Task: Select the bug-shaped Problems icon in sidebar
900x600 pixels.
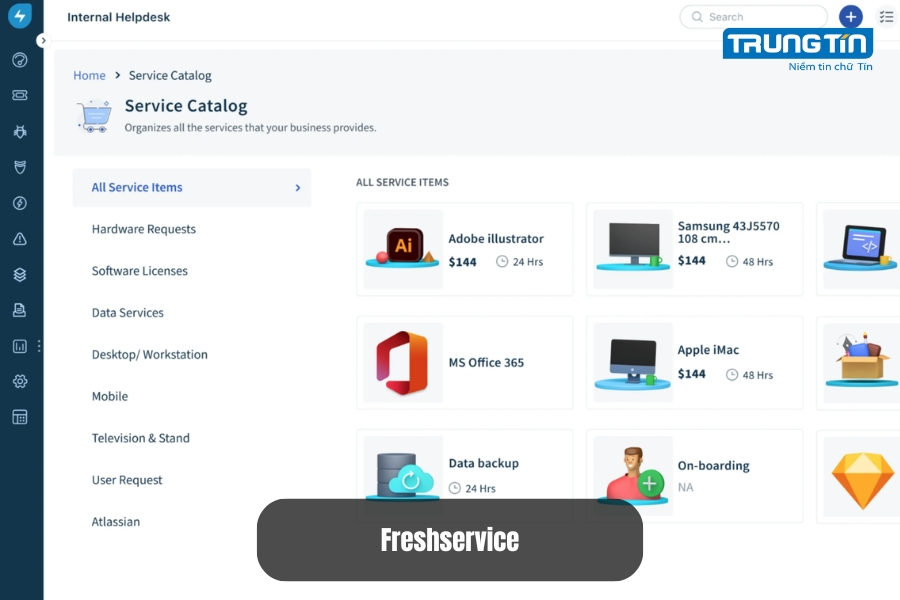Action: tap(19, 131)
